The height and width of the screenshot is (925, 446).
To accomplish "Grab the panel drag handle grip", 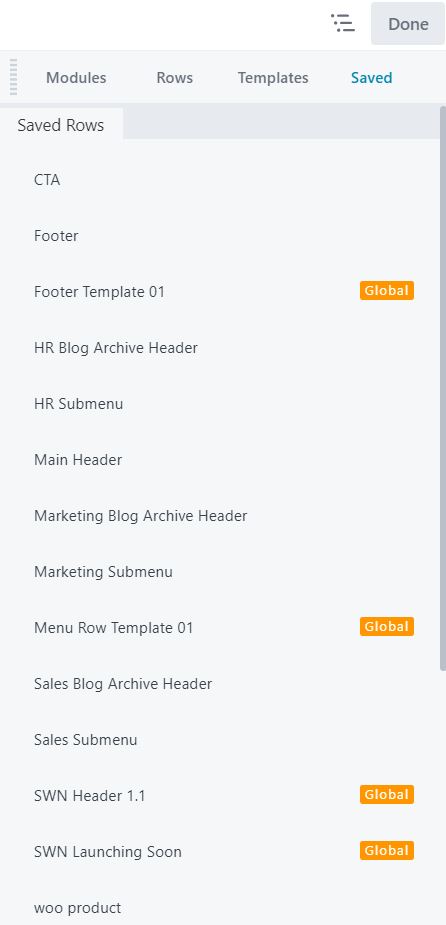I will [14, 77].
